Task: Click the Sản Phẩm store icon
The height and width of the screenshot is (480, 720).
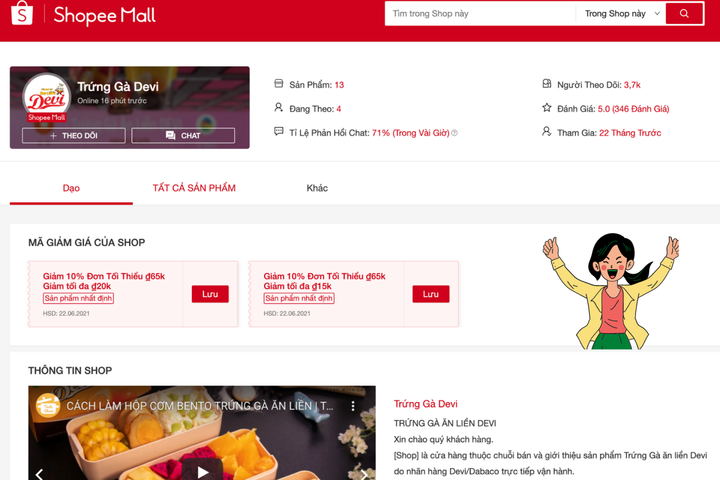Action: 278,84
